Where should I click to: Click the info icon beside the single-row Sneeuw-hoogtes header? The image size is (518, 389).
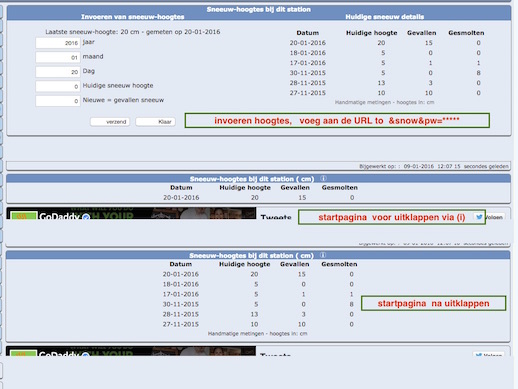click(x=323, y=178)
